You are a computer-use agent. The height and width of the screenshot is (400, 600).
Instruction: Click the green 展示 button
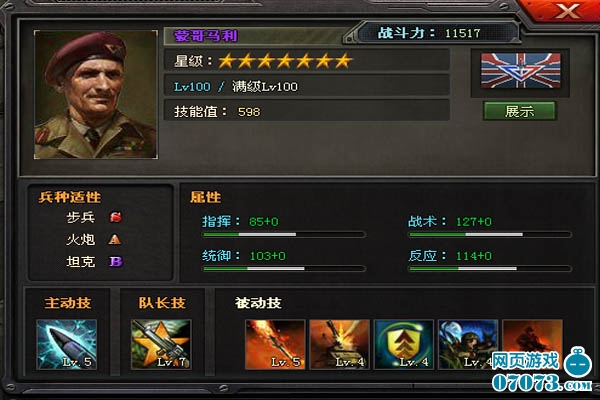click(x=520, y=111)
